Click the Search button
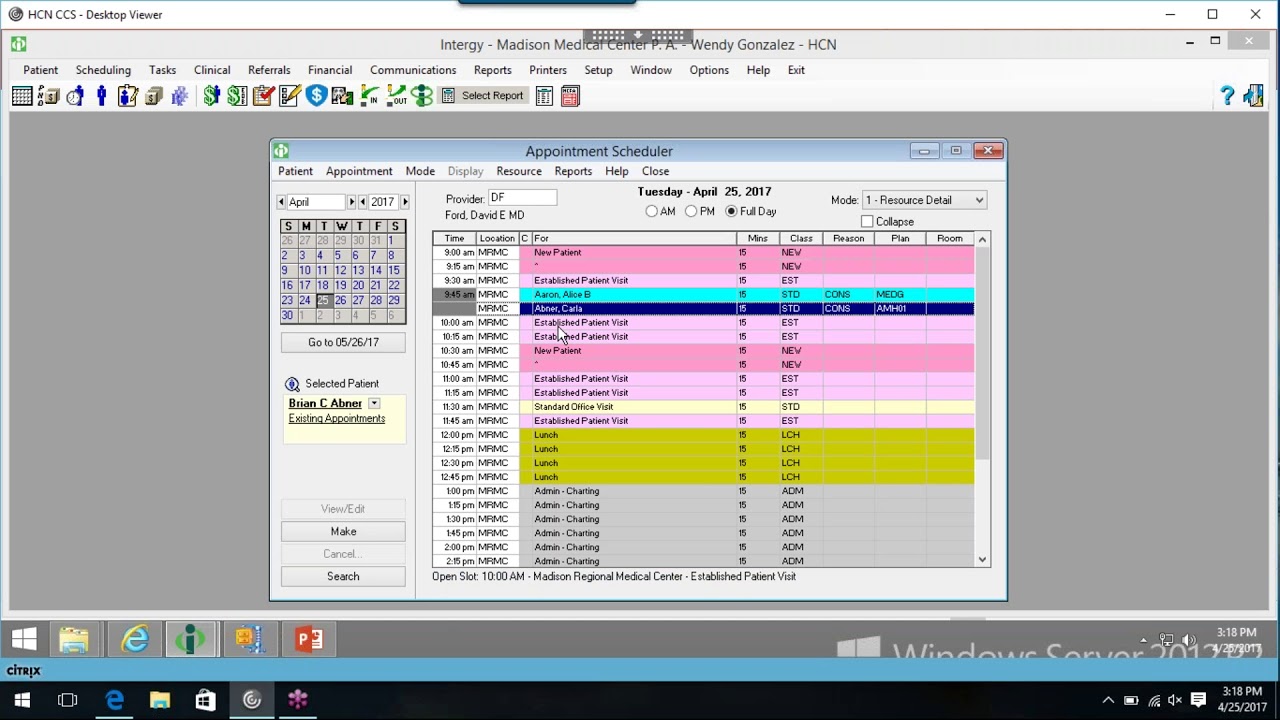The height and width of the screenshot is (720, 1280). 343,576
